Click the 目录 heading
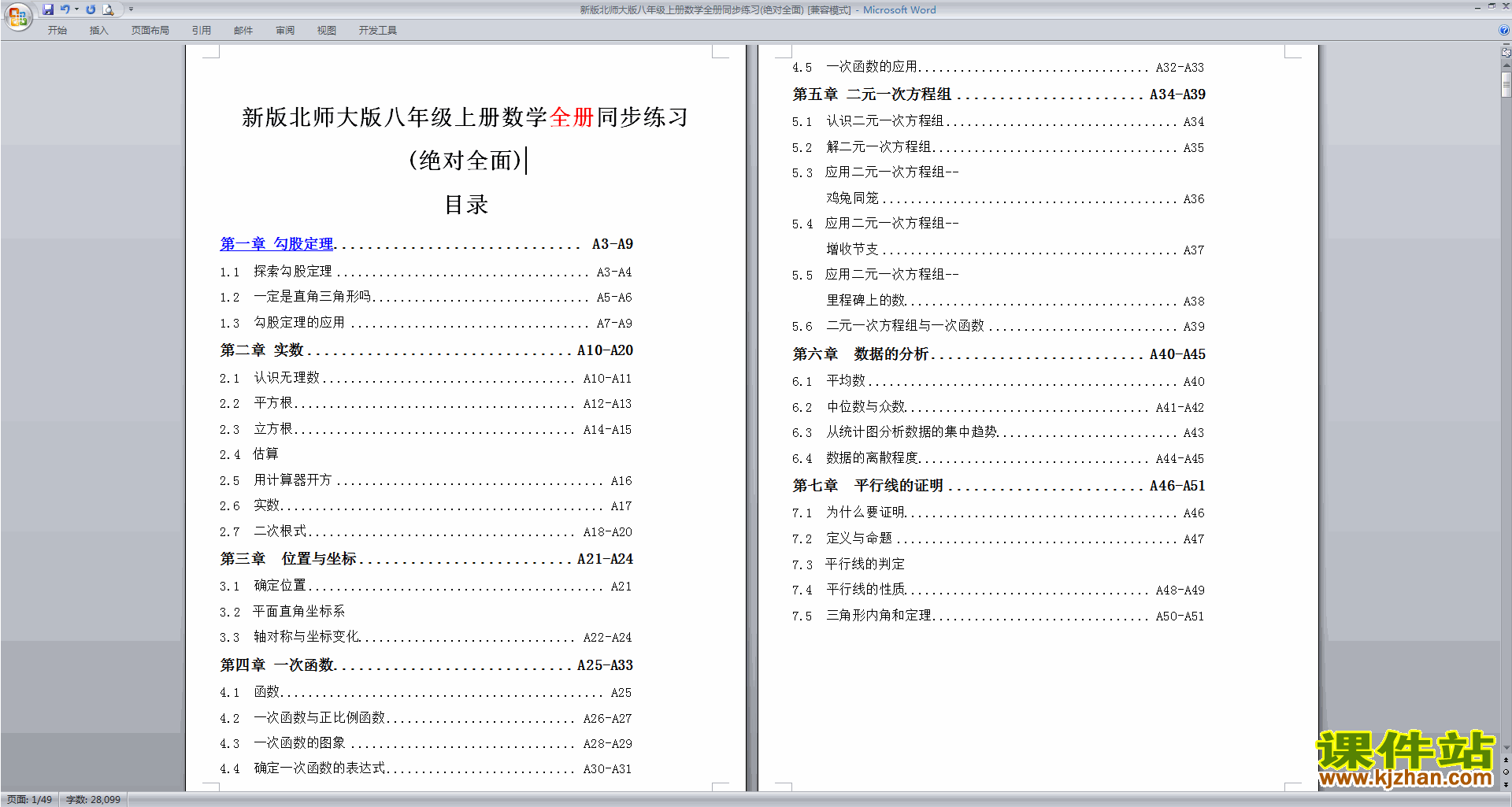The width and height of the screenshot is (1512, 807). (x=466, y=205)
